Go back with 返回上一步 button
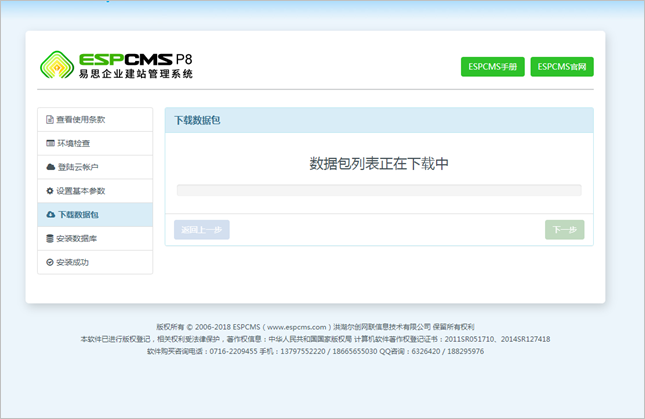Viewport: 645px width, 419px height. tap(202, 230)
